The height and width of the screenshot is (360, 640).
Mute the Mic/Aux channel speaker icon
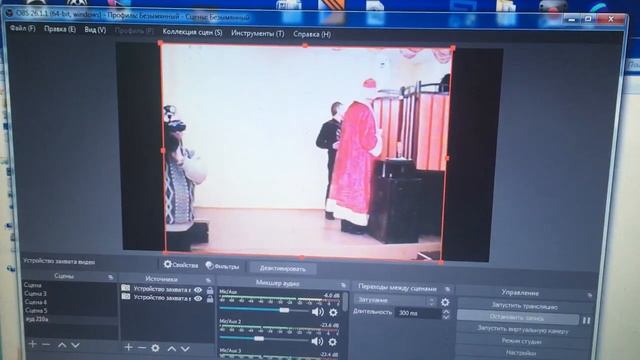point(317,312)
